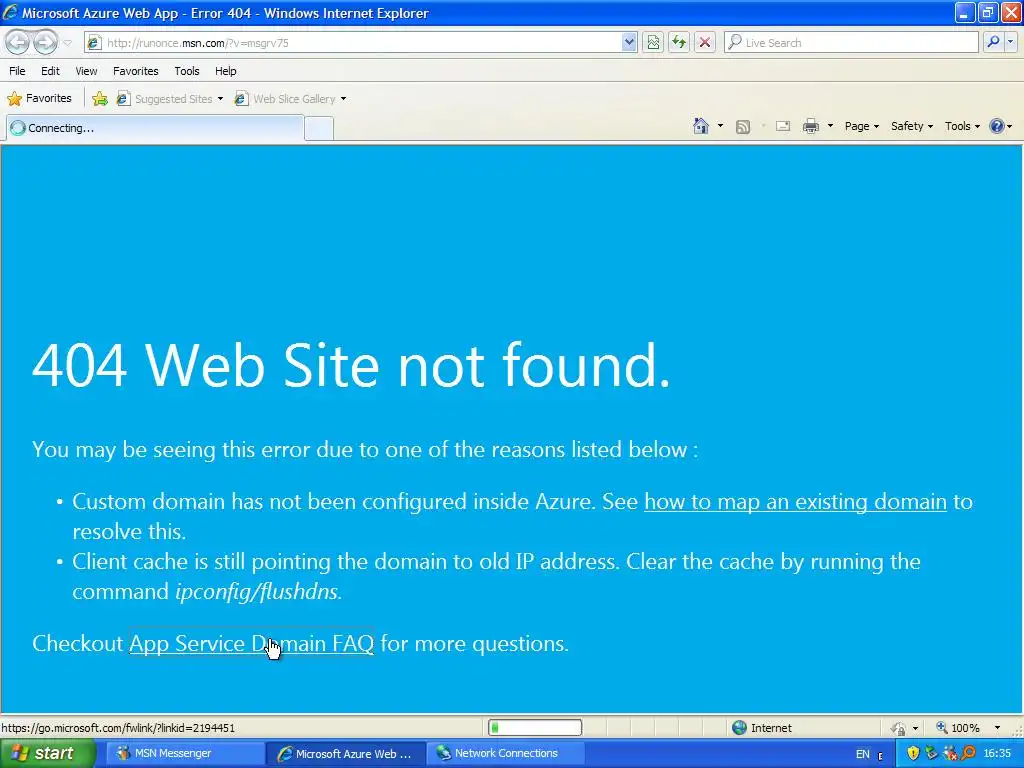Click the Favorites star button
The image size is (1024, 768).
pyautogui.click(x=39, y=99)
